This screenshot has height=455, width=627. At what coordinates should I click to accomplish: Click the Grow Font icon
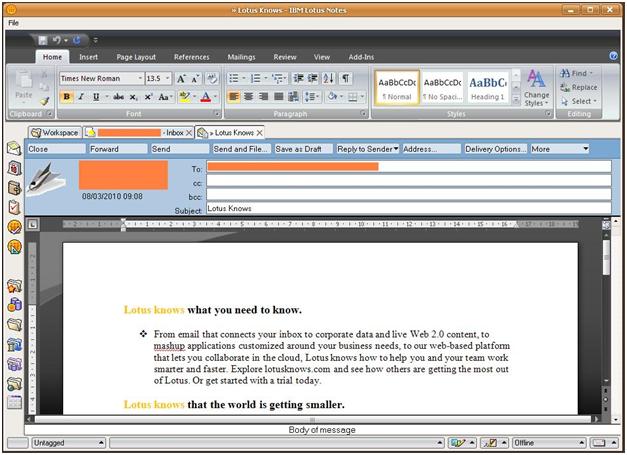coord(181,78)
